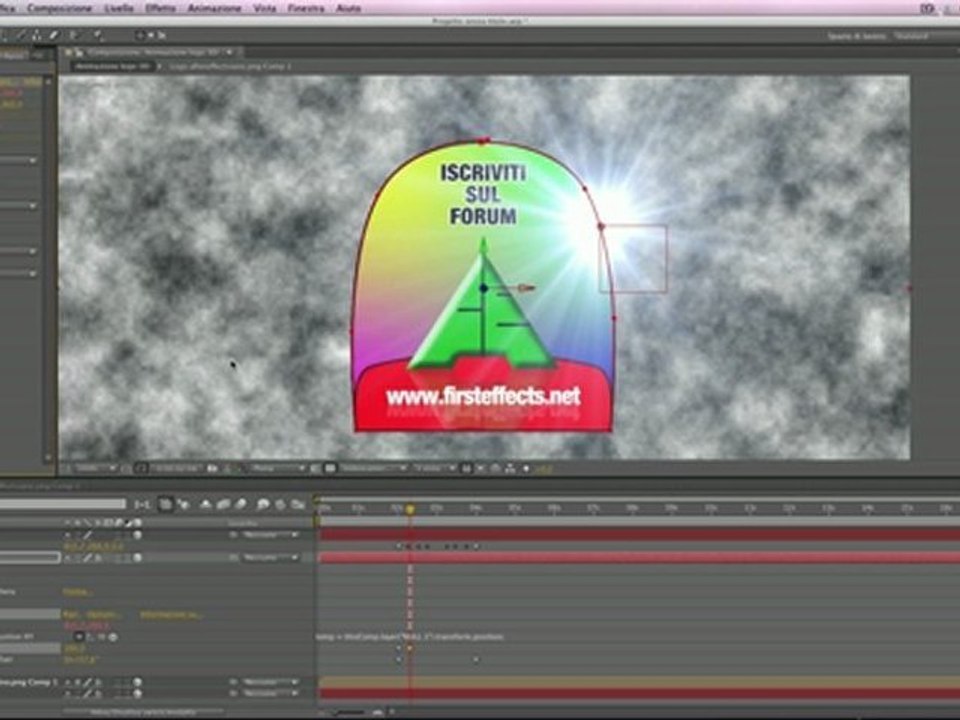The image size is (960, 720).
Task: Enable motion blur for the composition
Action: click(241, 504)
